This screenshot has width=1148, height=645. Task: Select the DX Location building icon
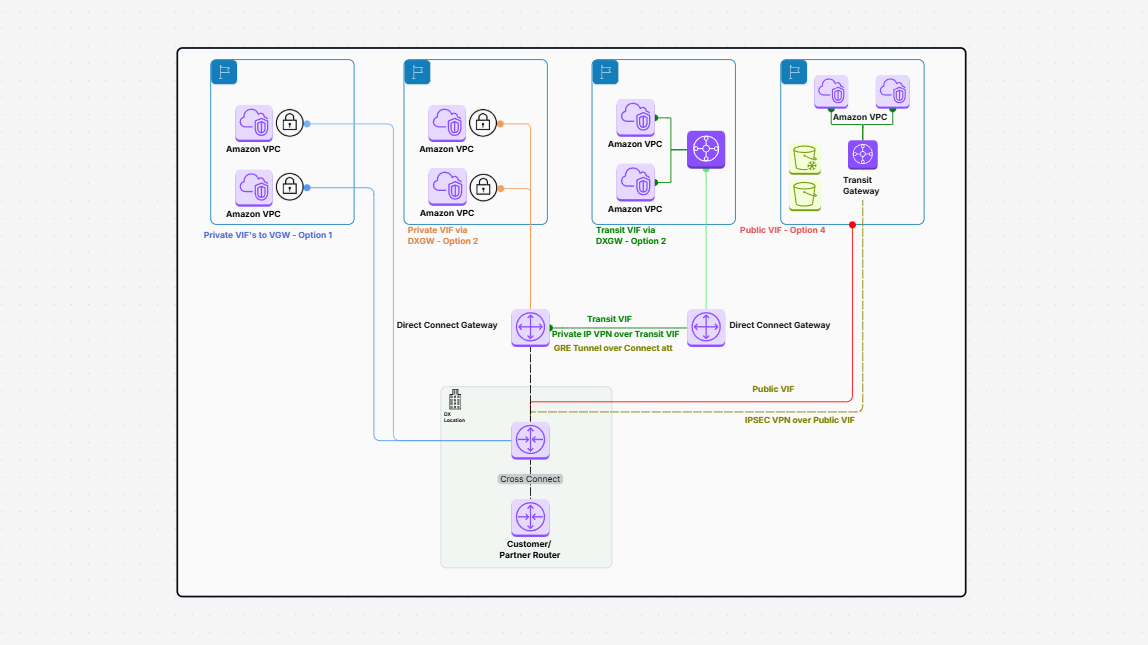pyautogui.click(x=455, y=402)
